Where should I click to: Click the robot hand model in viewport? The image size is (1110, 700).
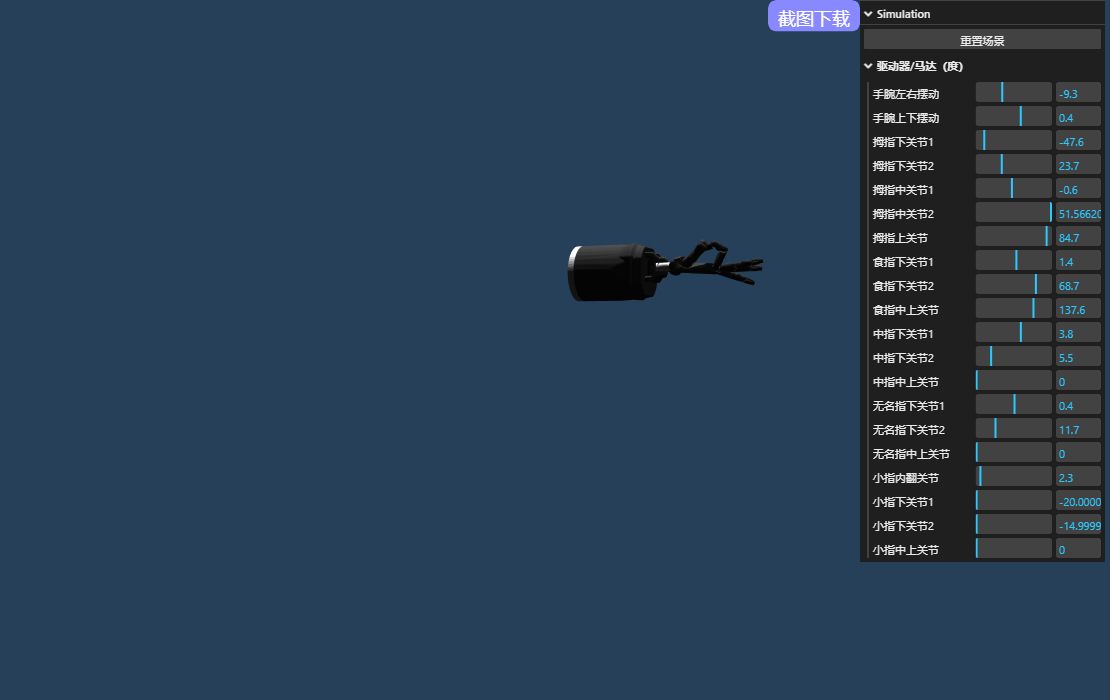click(x=612, y=272)
